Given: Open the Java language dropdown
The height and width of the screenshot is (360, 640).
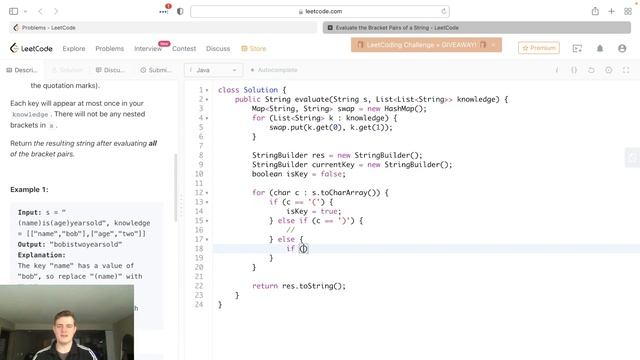Looking at the screenshot, I should tap(213, 70).
